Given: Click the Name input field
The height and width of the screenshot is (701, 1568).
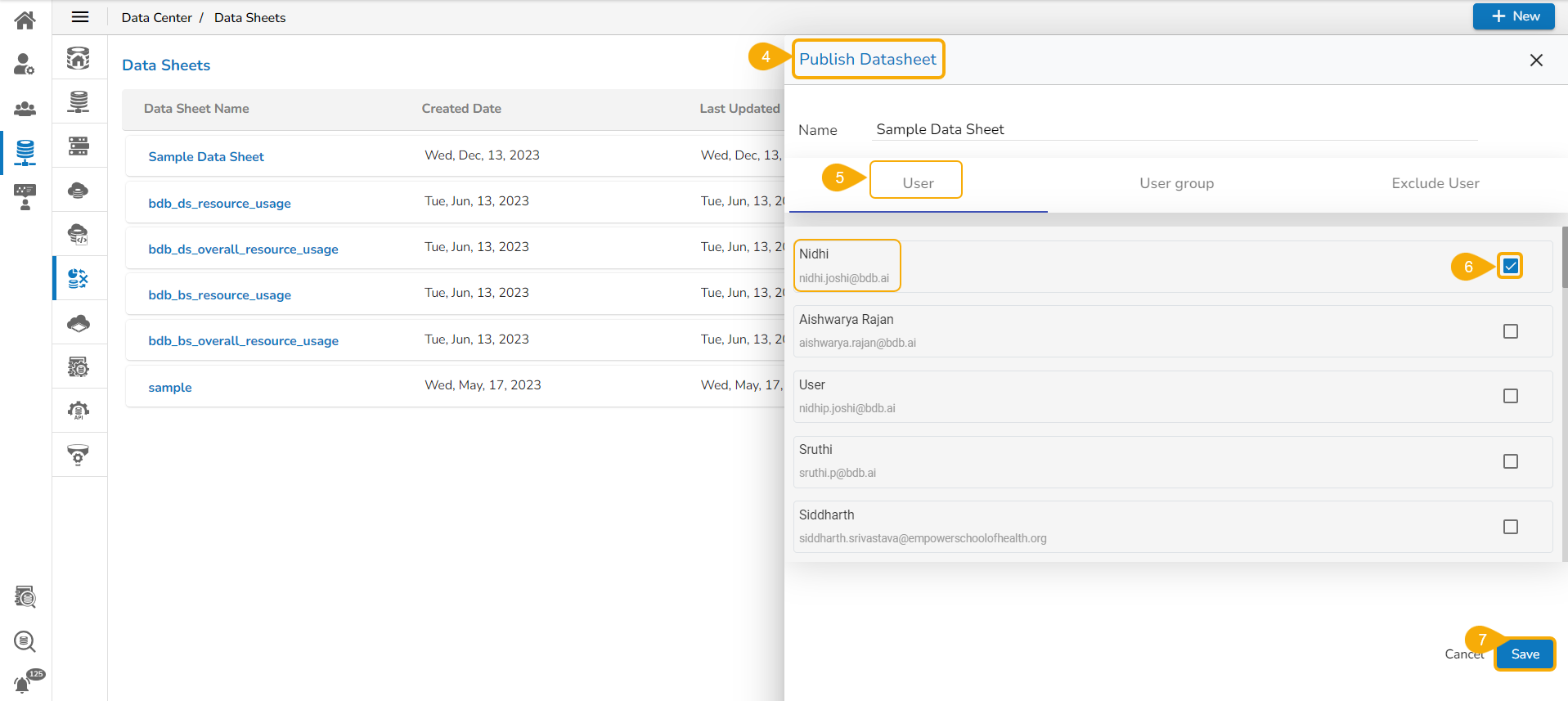Looking at the screenshot, I should pos(1174,129).
